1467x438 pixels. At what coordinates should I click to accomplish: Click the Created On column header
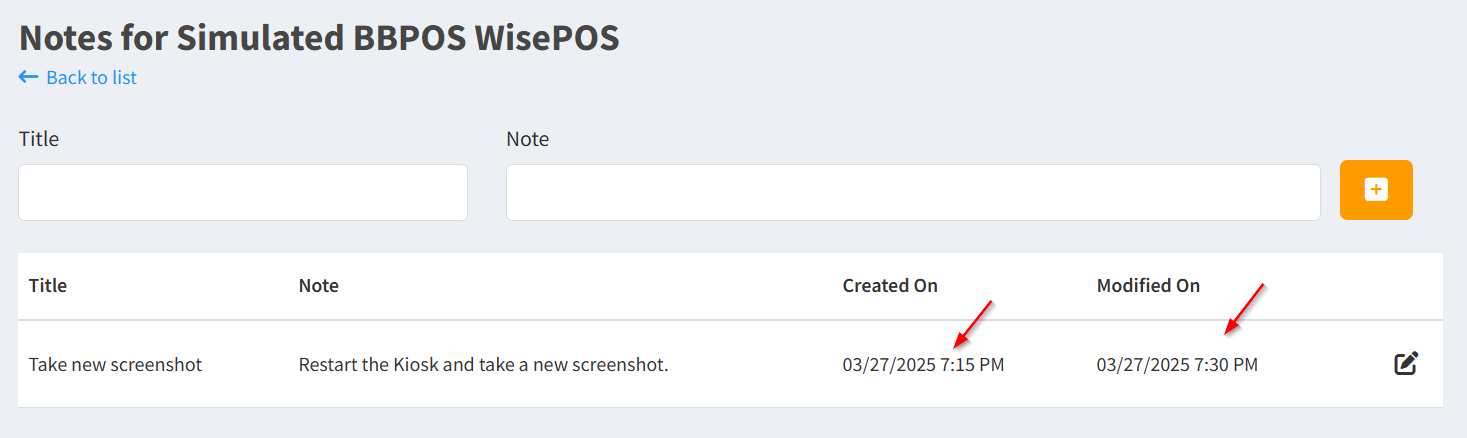point(890,285)
